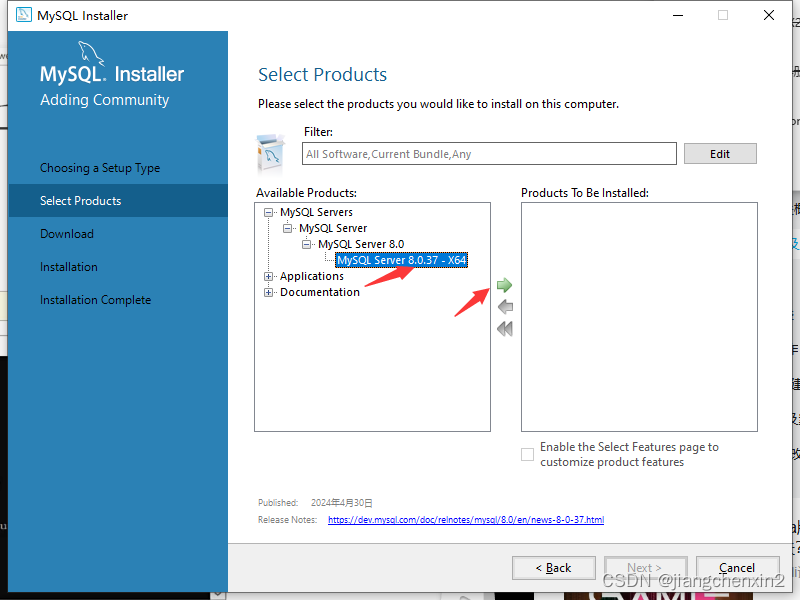
Task: Click the Cancel button
Action: (x=737, y=568)
